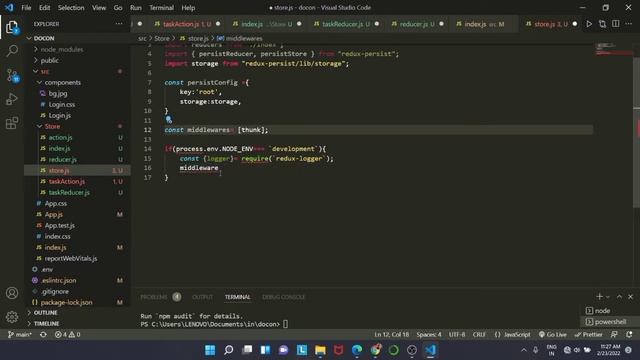Switch to OUTPUT panel tab
Image resolution: width=640 pixels, height=360 pixels.
point(202,297)
